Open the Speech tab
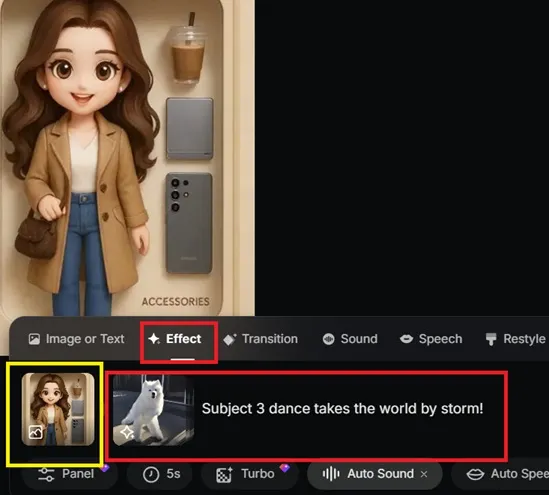 431,339
